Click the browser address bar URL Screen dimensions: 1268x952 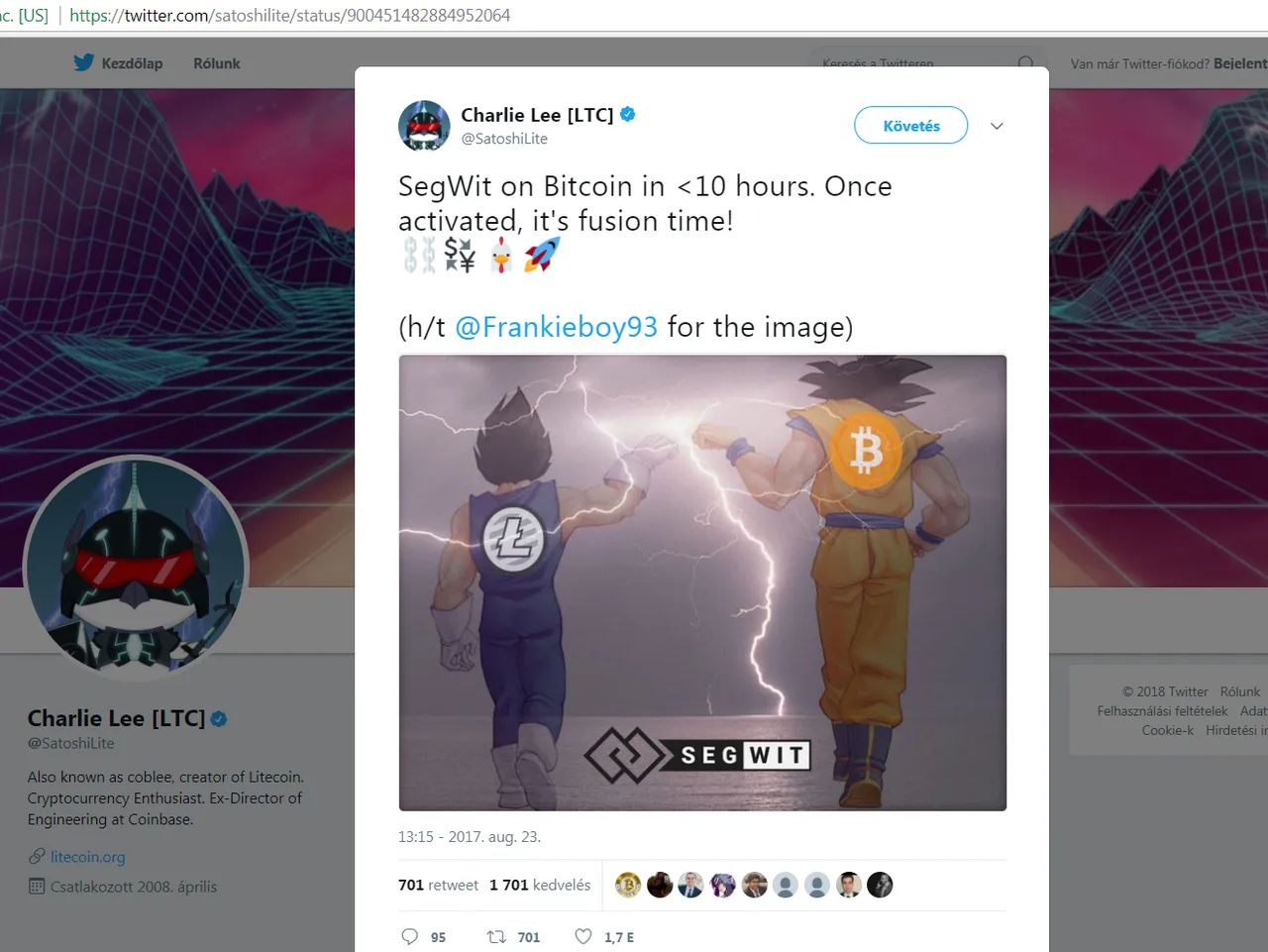(289, 15)
